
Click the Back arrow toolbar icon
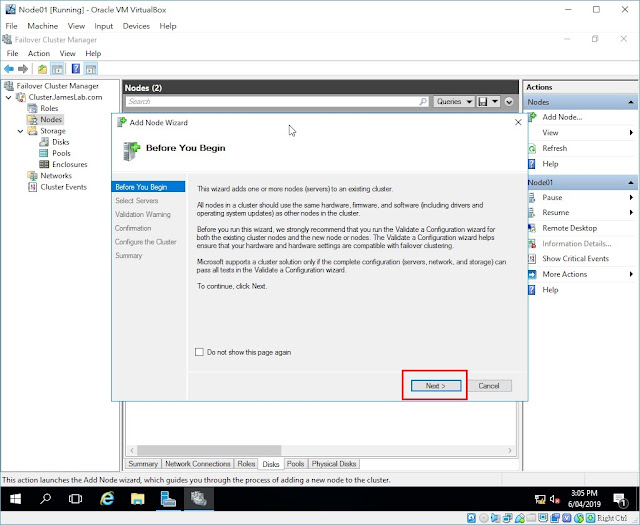(9, 69)
